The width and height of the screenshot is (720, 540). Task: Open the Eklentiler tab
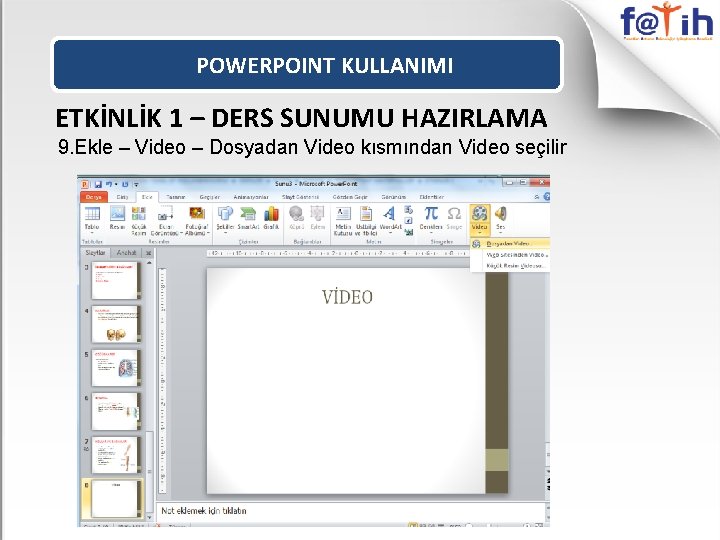(432, 197)
